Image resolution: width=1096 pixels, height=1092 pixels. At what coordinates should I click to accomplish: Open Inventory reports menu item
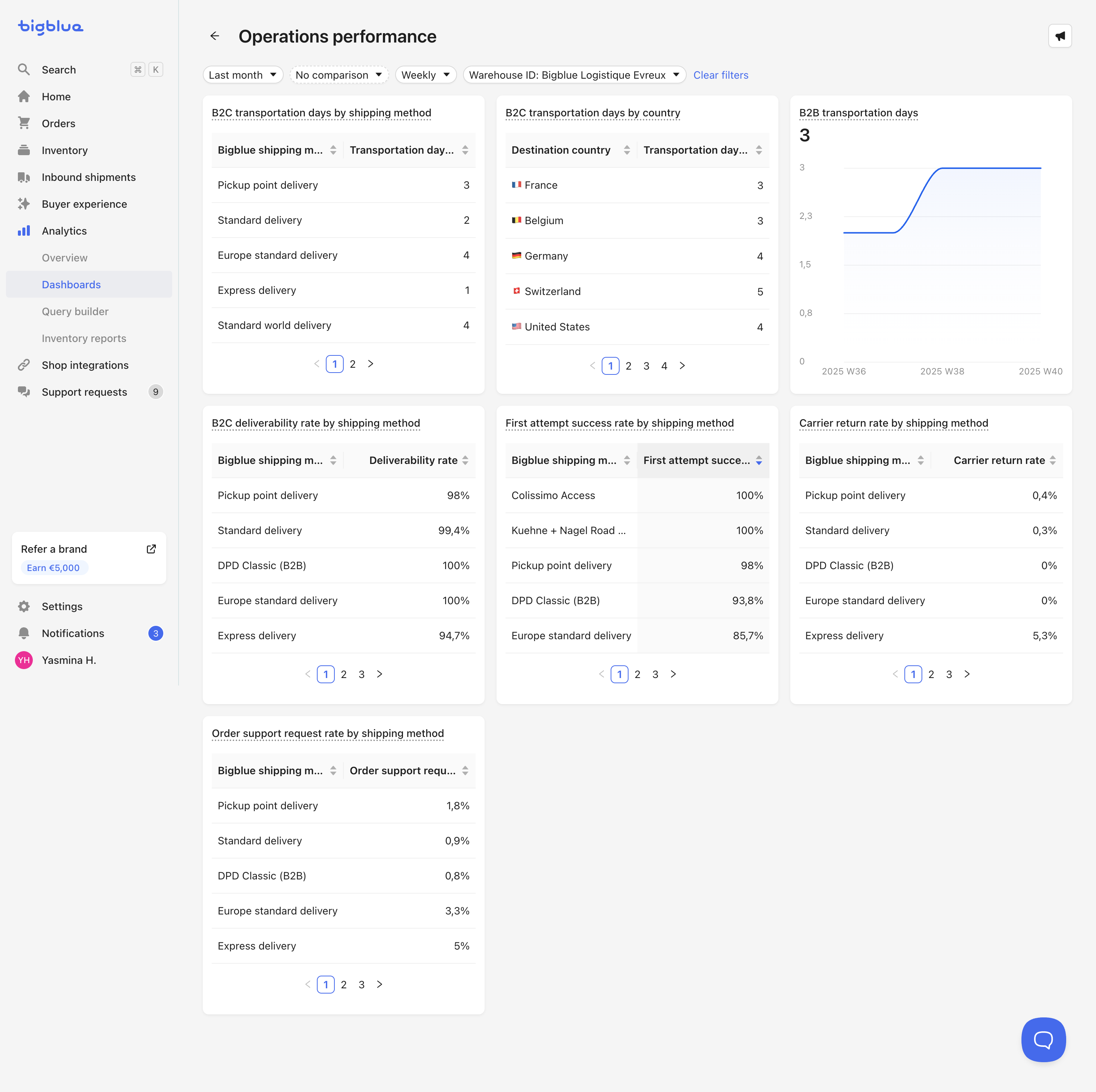[84, 338]
